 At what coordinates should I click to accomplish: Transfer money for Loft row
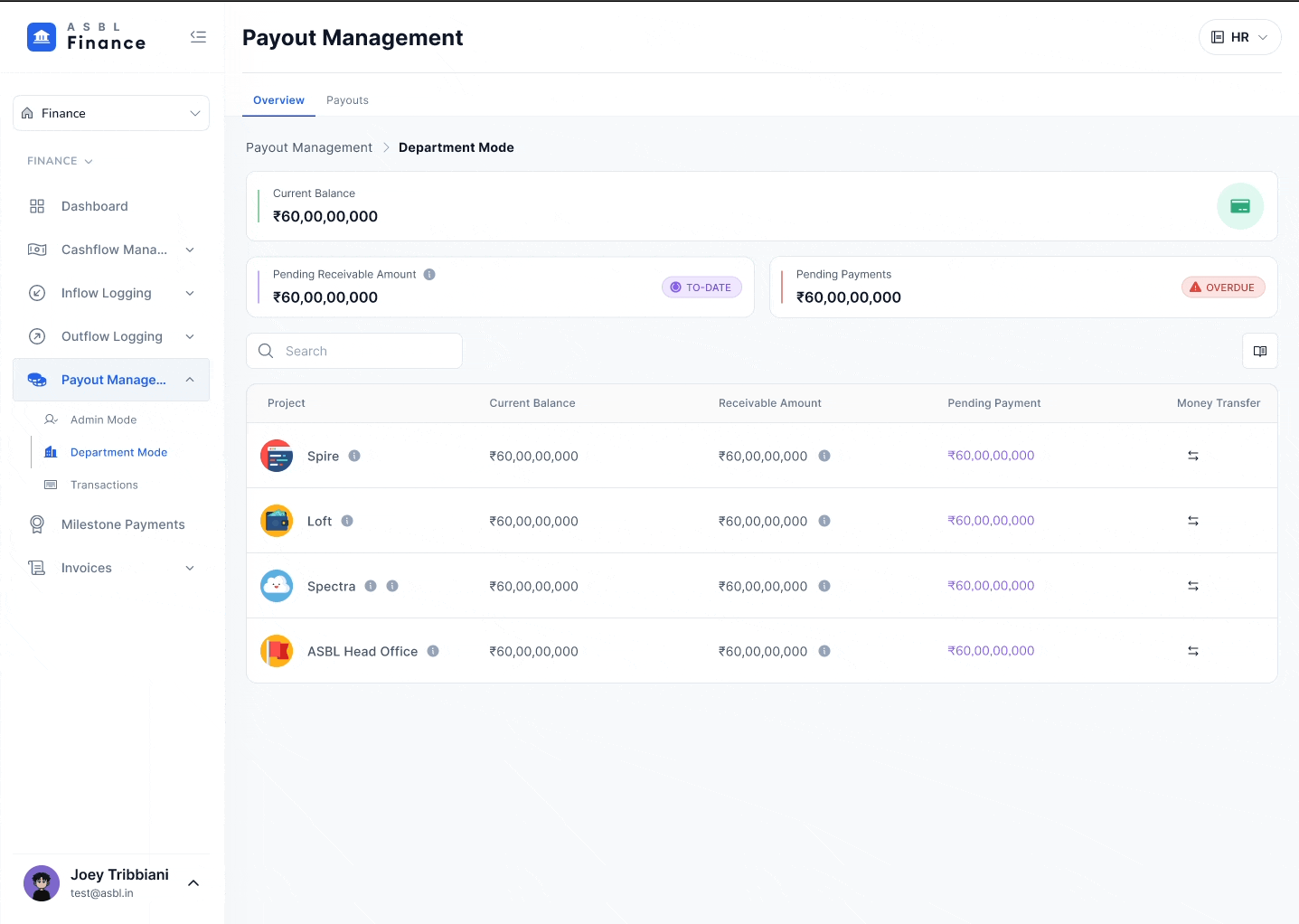[x=1193, y=521]
